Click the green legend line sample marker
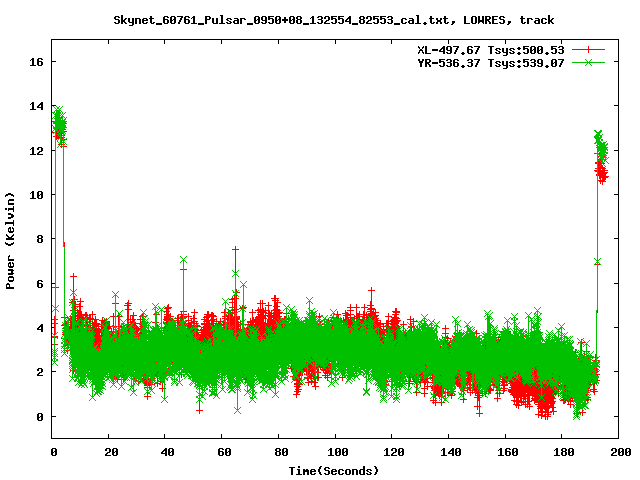The image size is (640, 480). (x=588, y=62)
